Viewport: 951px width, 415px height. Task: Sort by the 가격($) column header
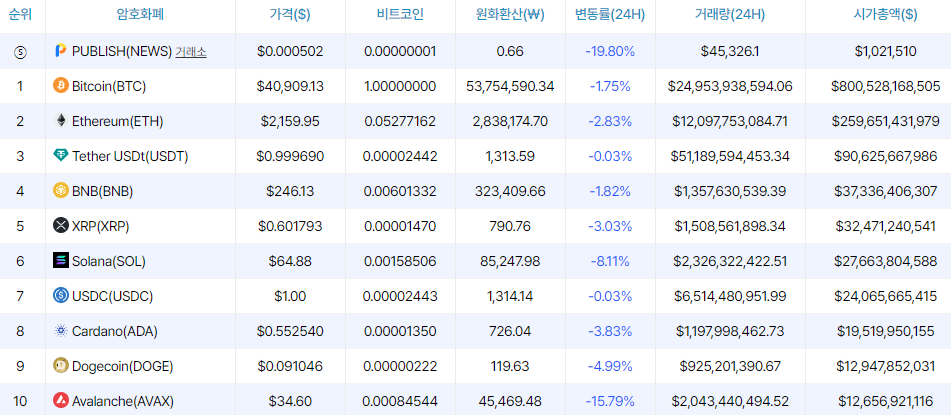click(290, 15)
